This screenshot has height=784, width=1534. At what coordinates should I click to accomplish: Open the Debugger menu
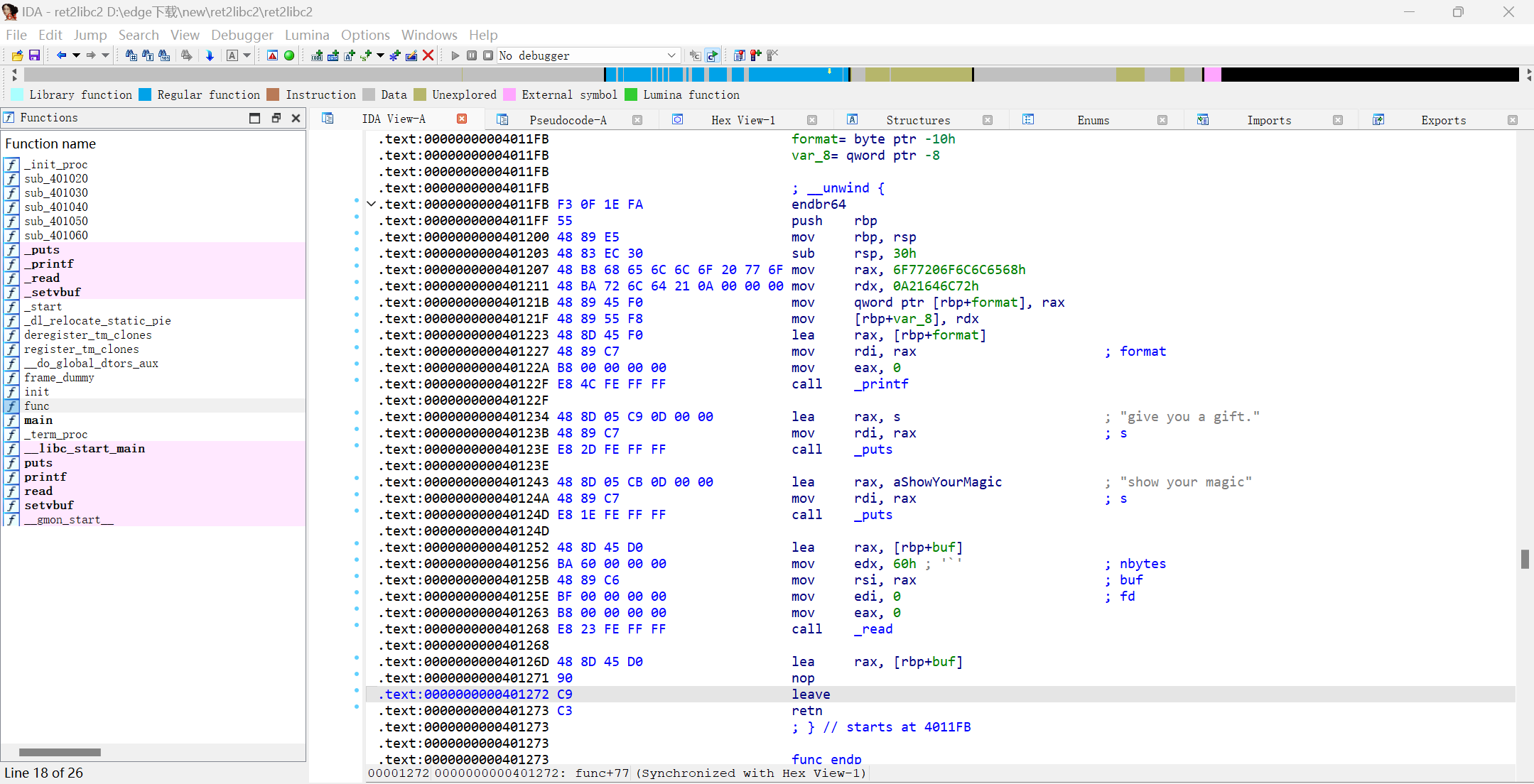point(242,35)
